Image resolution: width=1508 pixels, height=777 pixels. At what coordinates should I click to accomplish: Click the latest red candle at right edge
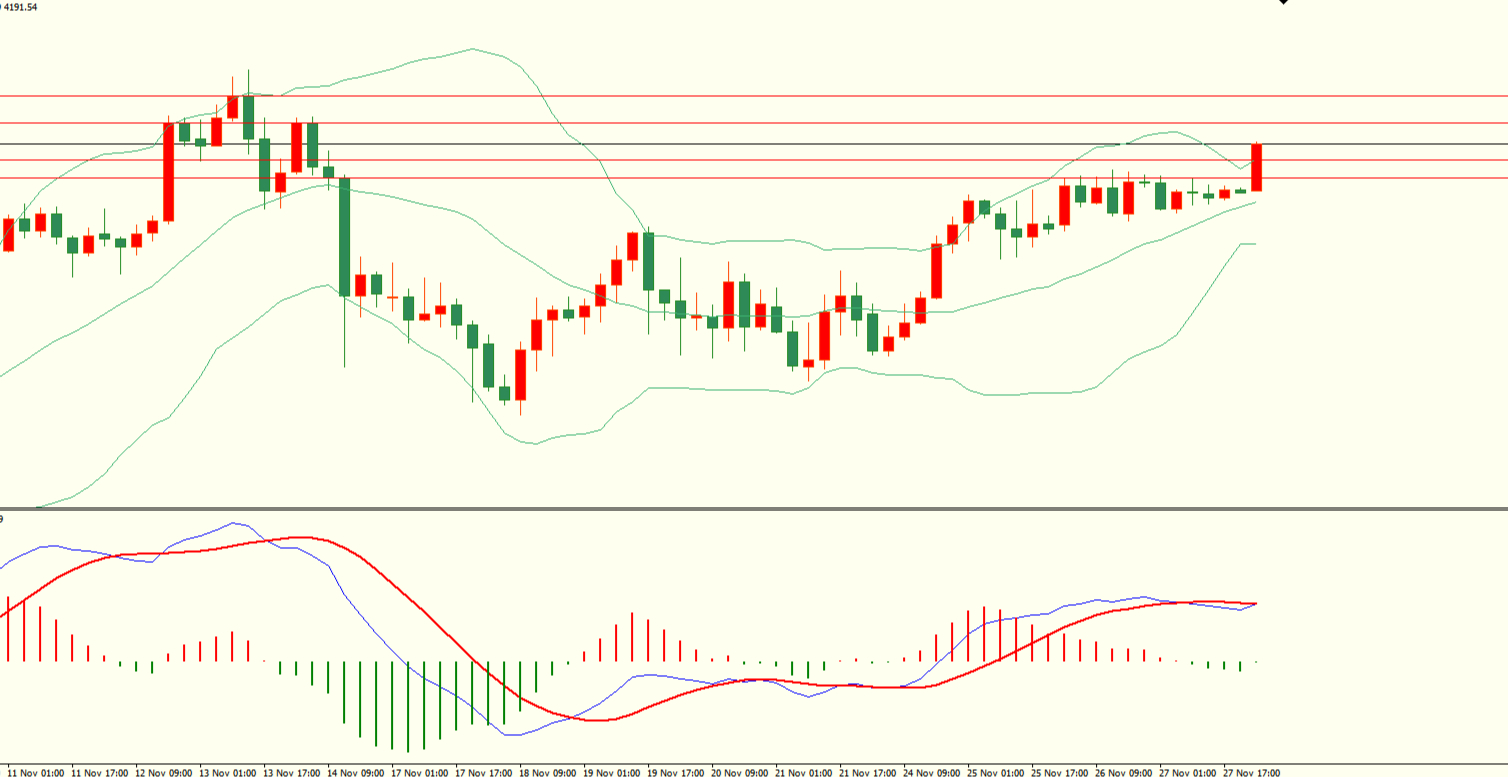1256,168
